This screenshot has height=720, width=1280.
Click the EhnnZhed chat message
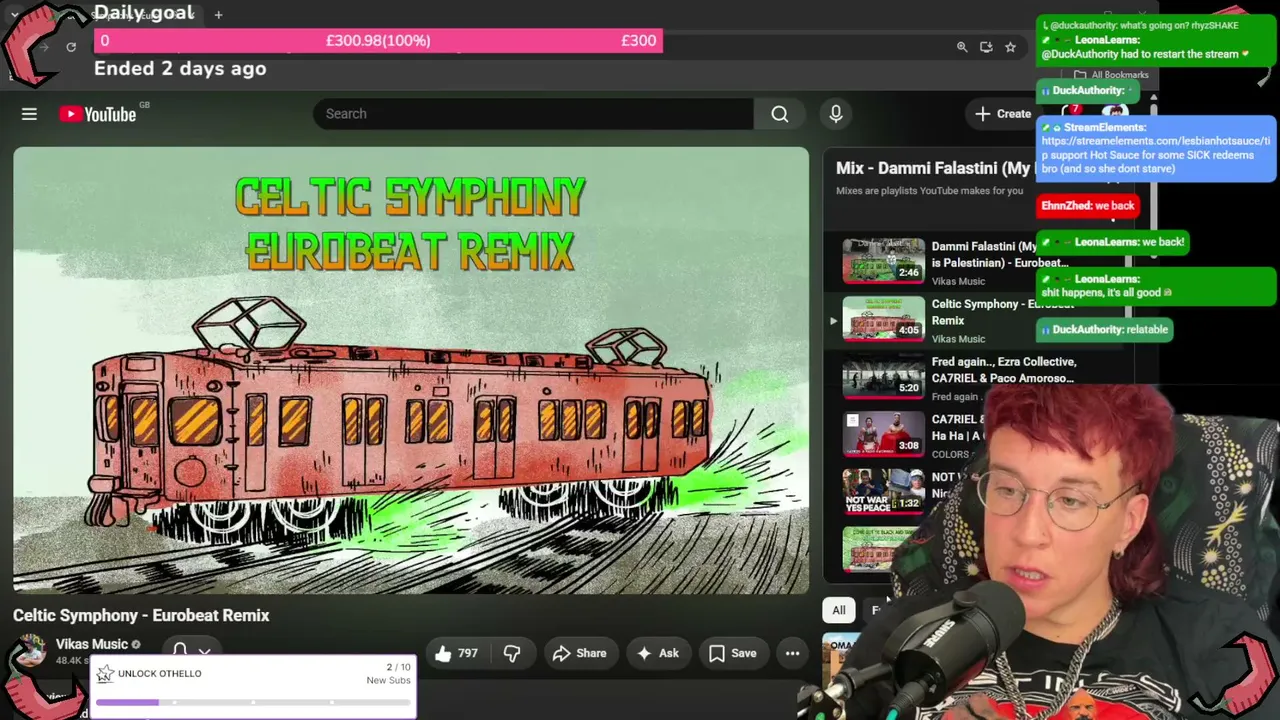pos(1087,206)
